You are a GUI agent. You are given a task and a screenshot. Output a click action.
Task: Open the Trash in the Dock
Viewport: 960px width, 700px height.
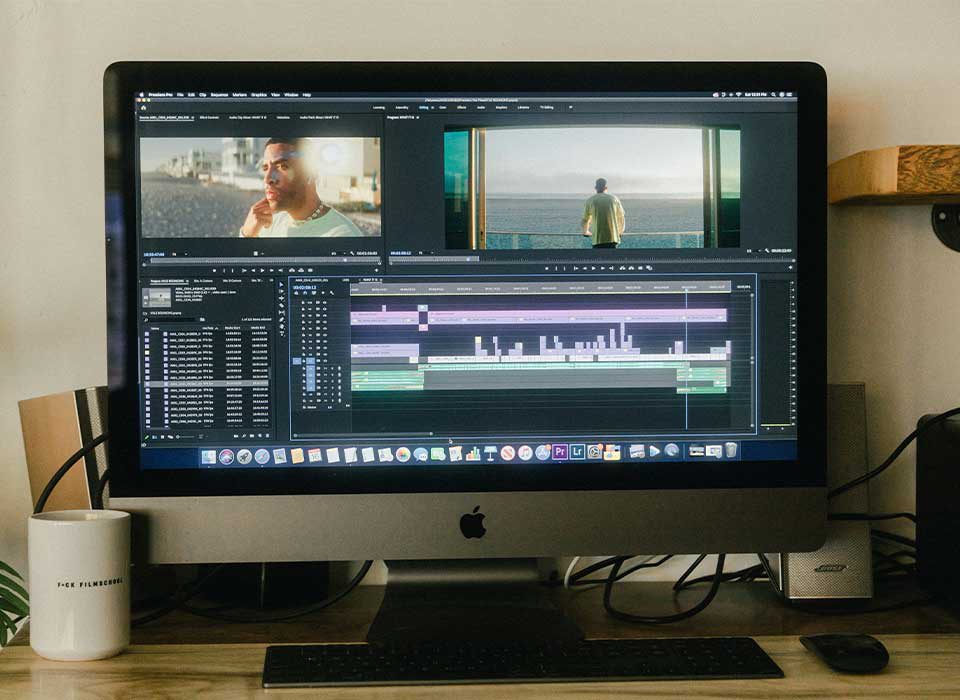[x=731, y=450]
